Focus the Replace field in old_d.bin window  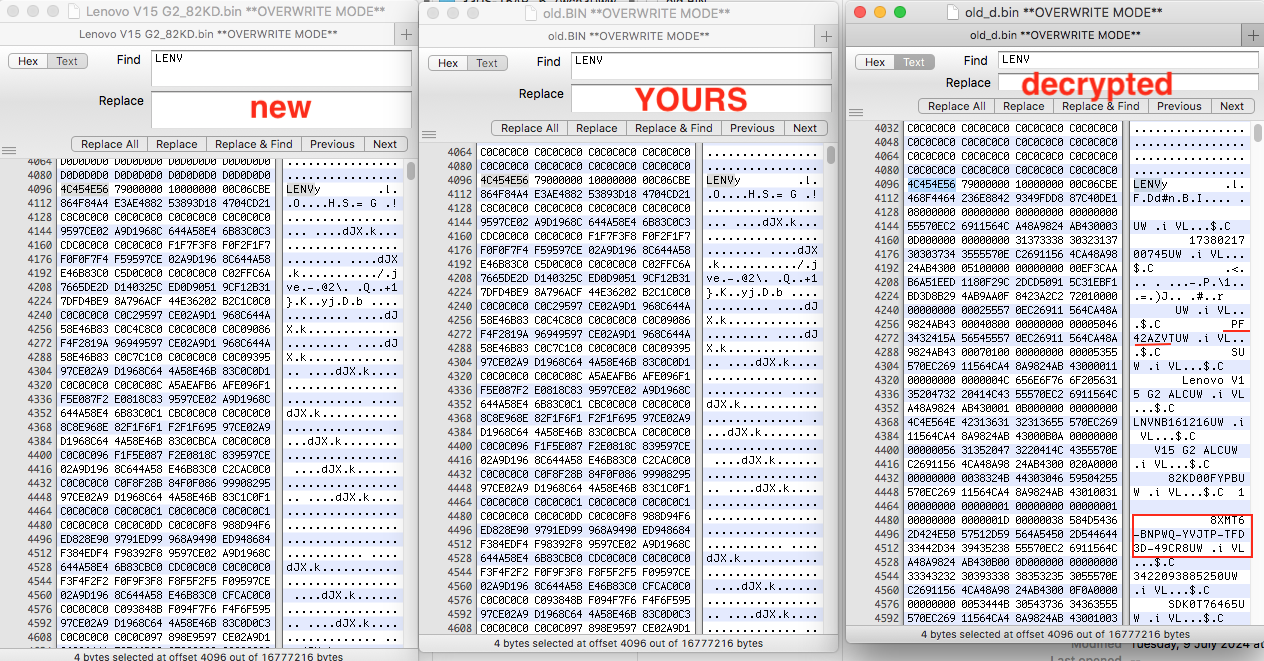pos(1128,83)
